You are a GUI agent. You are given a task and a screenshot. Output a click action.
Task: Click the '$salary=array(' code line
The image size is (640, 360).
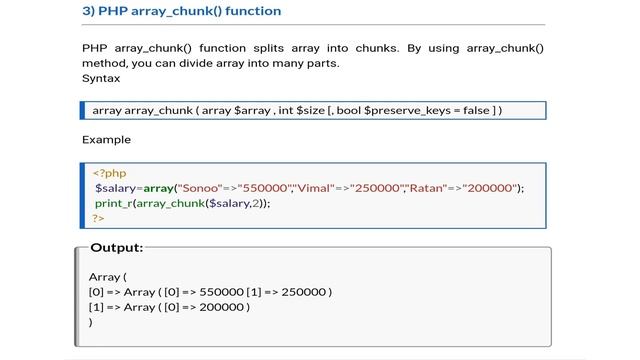click(x=309, y=188)
